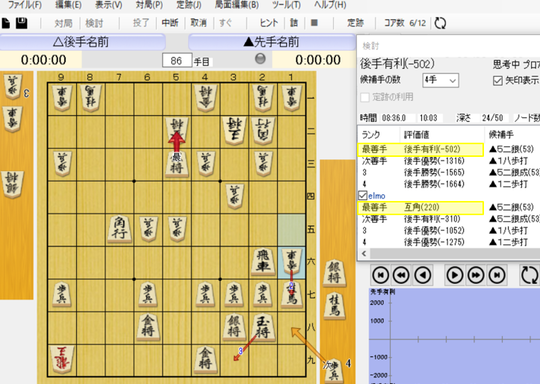Select the pawn in sente's hand
This screenshot has height=384, width=540.
pos(333,371)
